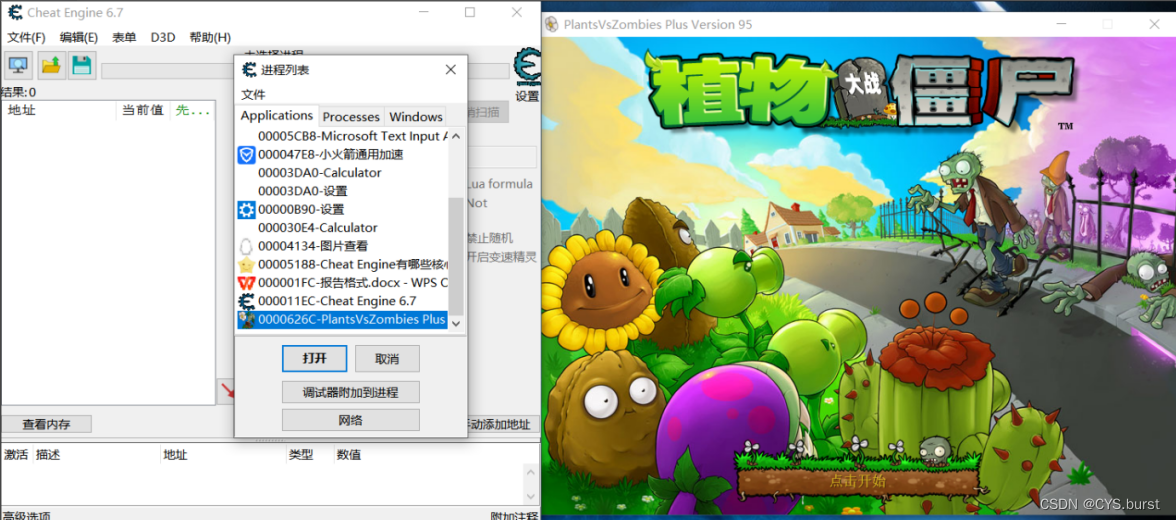This screenshot has height=520, width=1176.
Task: Open Cheat Engine settings logo icon
Action: tap(526, 67)
